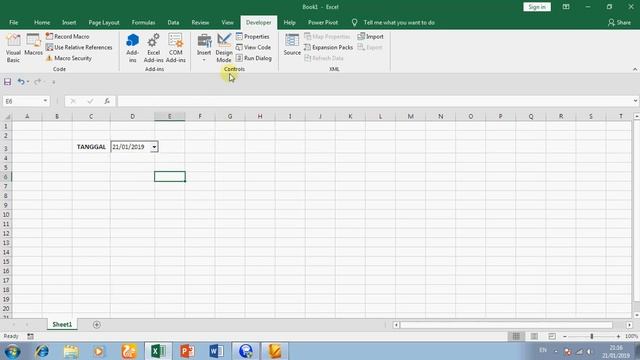The width and height of the screenshot is (640, 360).
Task: Click in the formula bar
Action: point(375,101)
